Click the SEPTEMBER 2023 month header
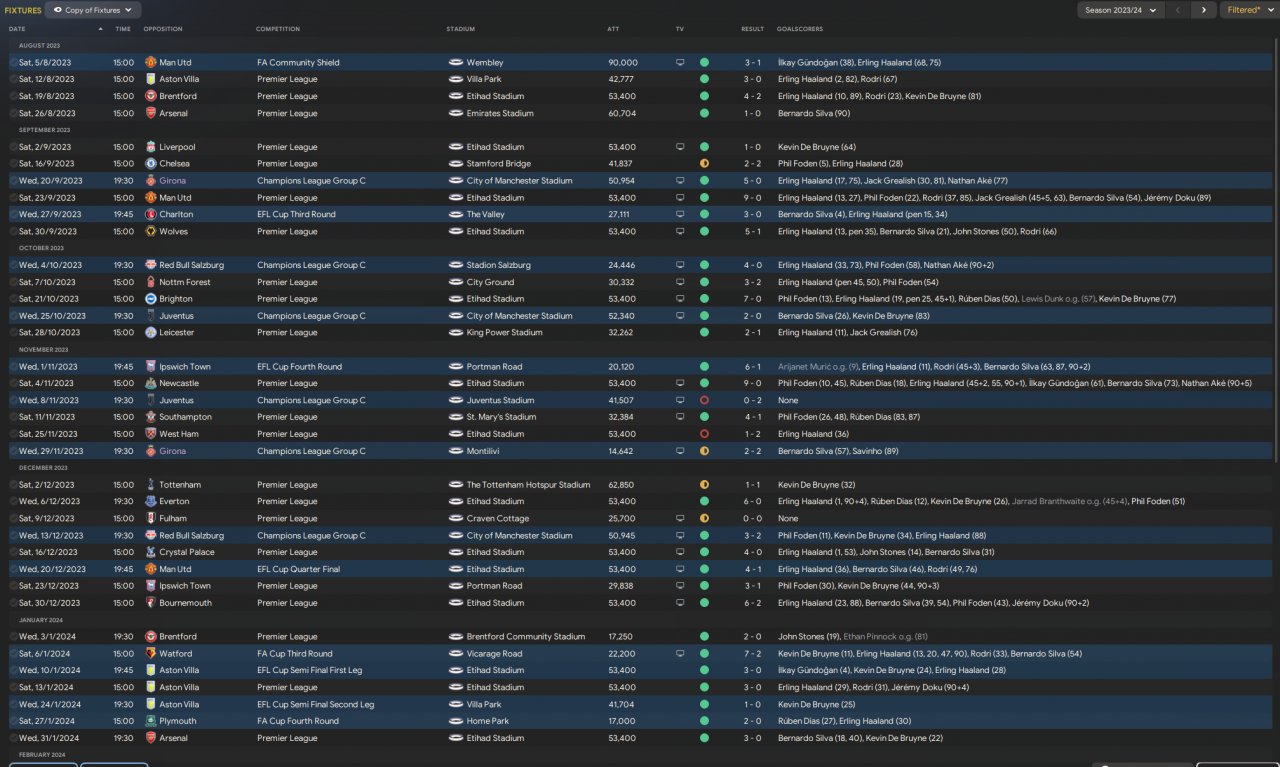 click(x=45, y=130)
